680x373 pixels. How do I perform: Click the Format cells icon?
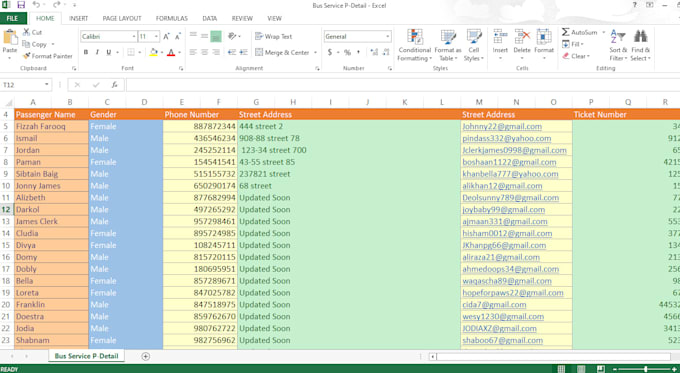point(544,37)
